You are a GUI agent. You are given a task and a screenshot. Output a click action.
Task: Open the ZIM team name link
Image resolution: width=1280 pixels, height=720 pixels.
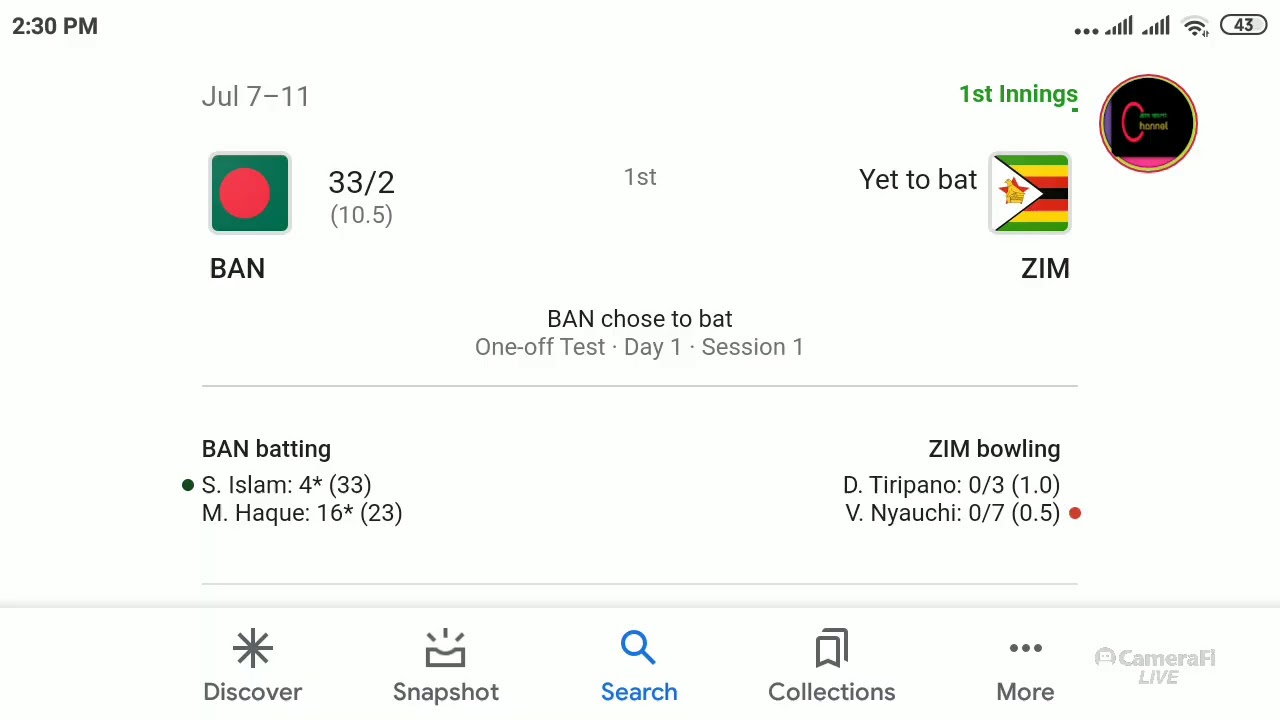click(1045, 268)
